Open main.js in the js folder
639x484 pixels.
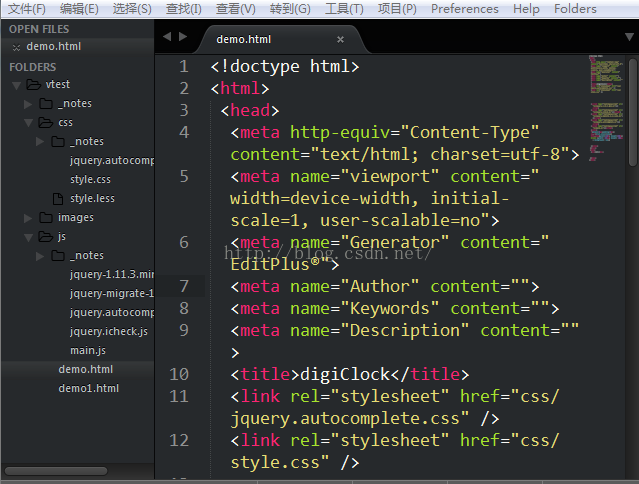pyautogui.click(x=87, y=350)
